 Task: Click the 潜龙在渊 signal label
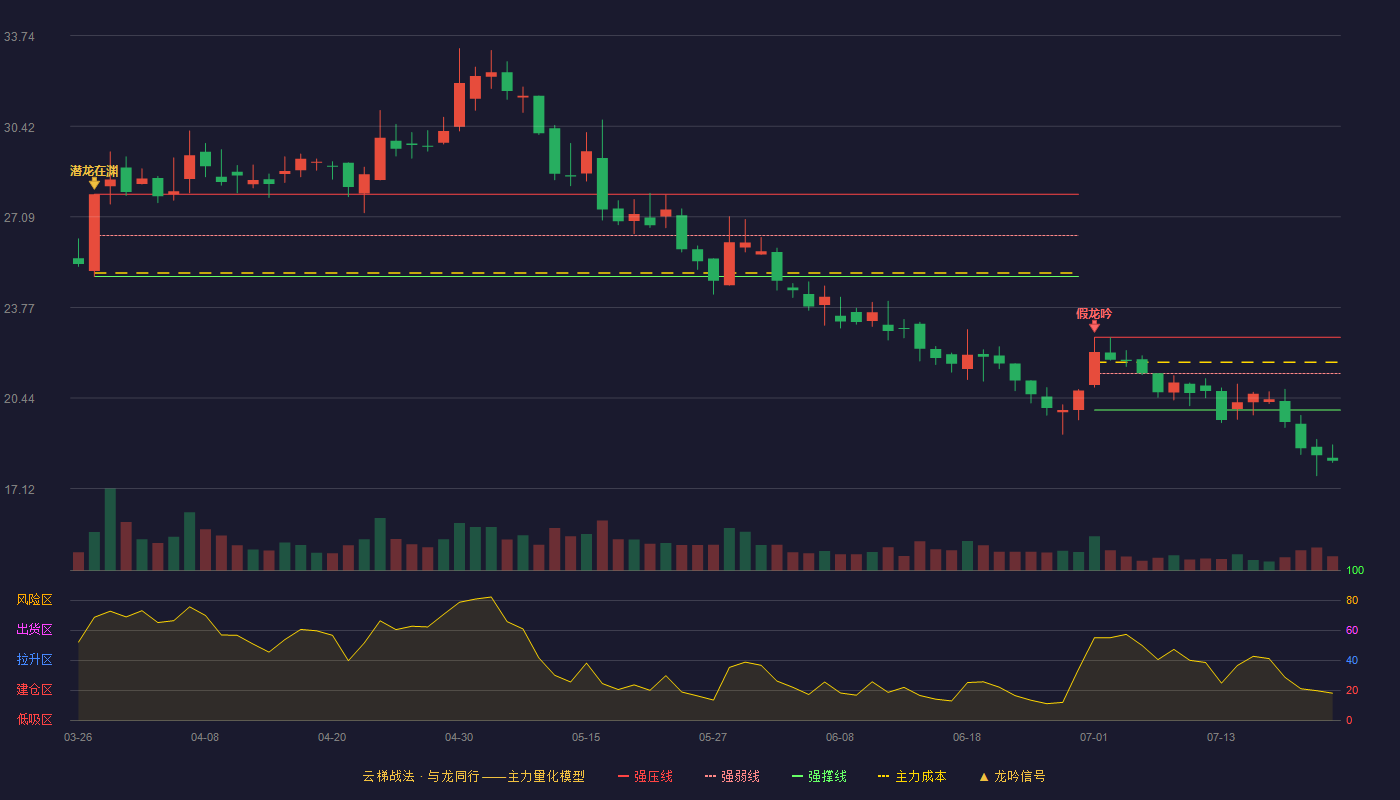click(x=94, y=171)
